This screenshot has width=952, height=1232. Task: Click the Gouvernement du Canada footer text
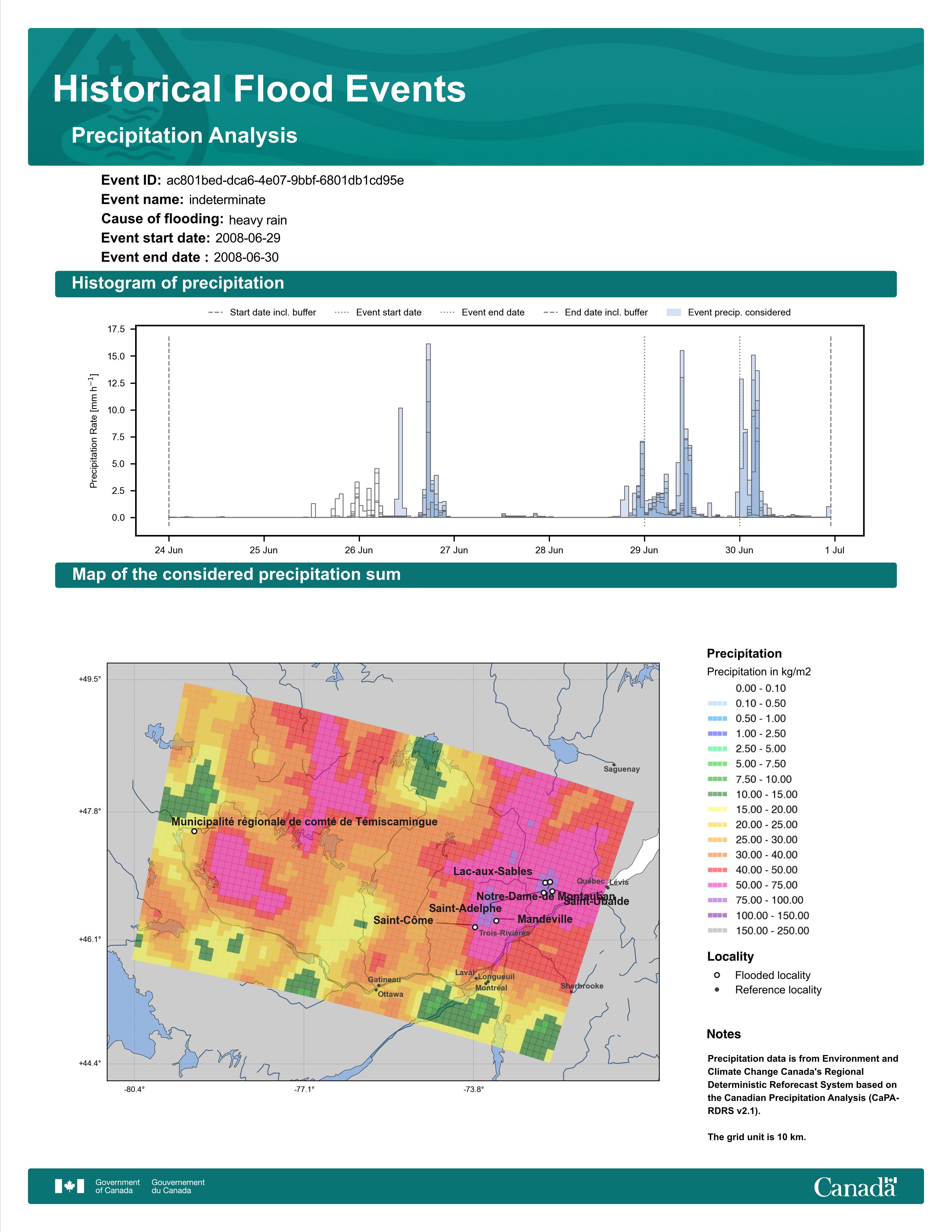[x=178, y=1186]
